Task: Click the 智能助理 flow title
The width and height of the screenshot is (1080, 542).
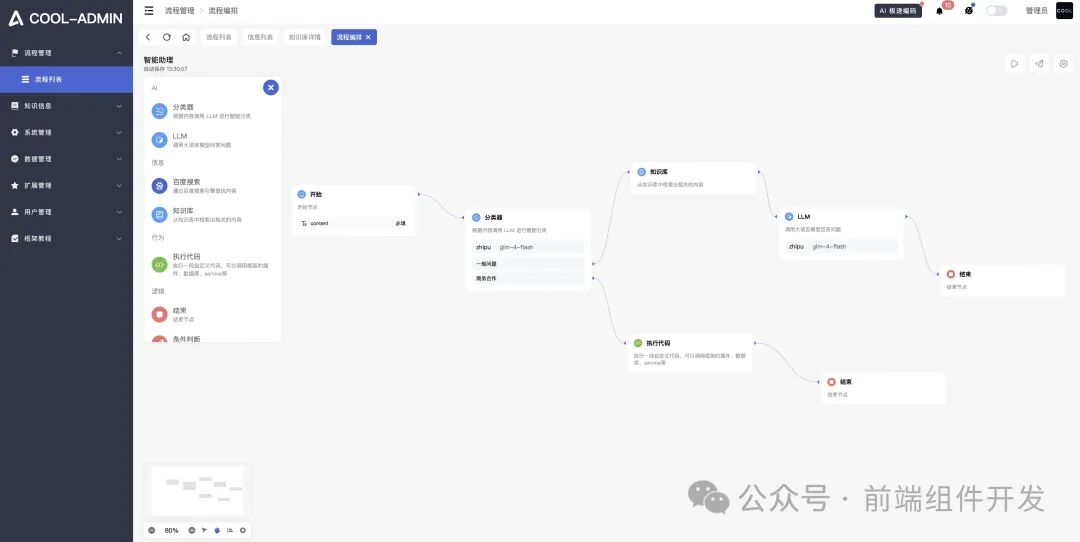Action: coord(158,60)
